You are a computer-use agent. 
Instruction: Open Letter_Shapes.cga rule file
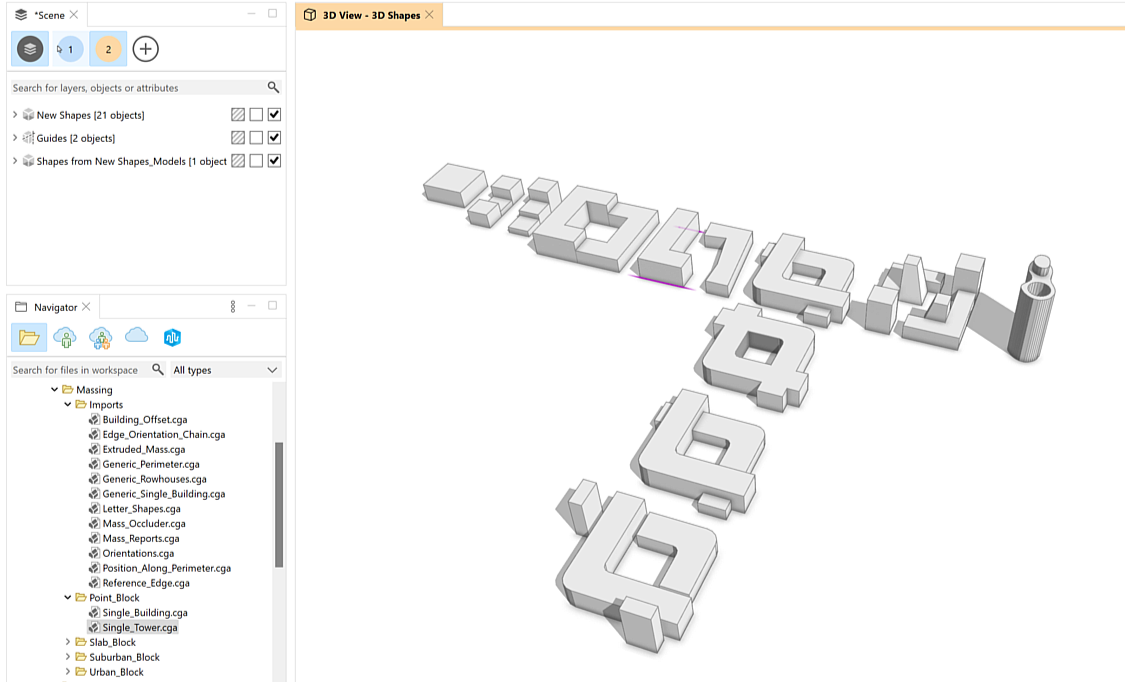tap(141, 509)
